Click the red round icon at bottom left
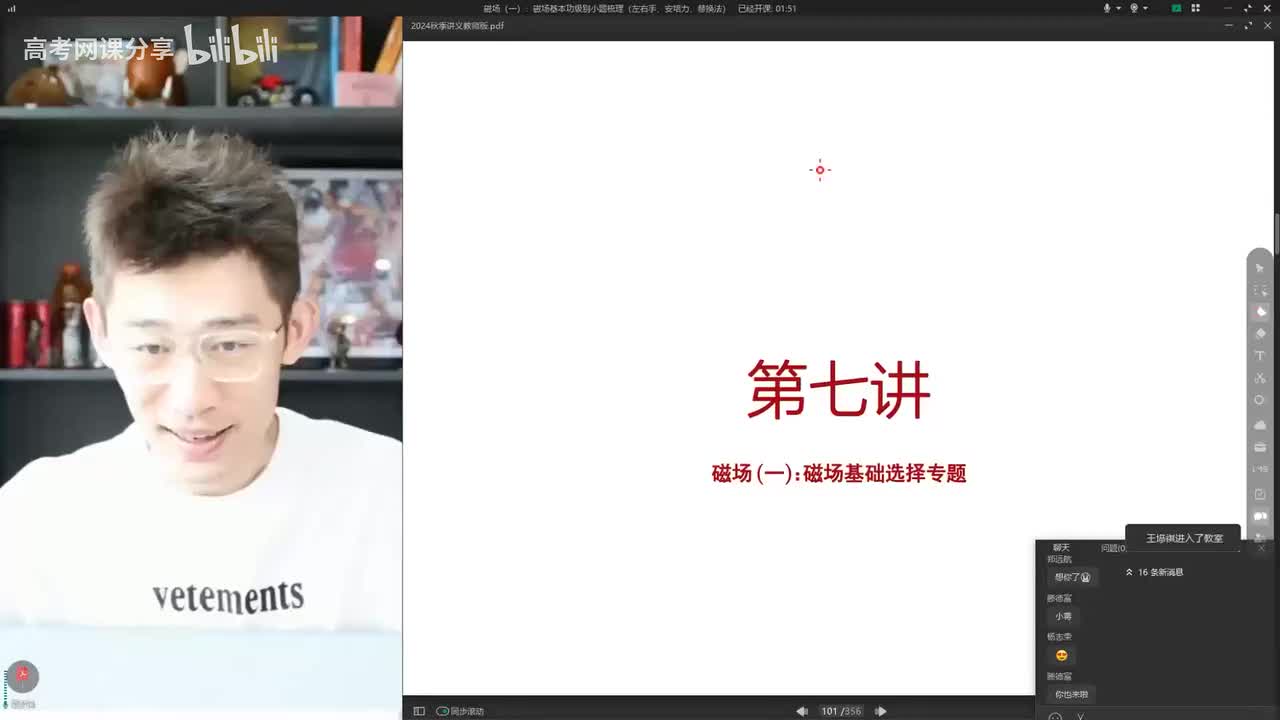This screenshot has height=720, width=1280. [22, 676]
